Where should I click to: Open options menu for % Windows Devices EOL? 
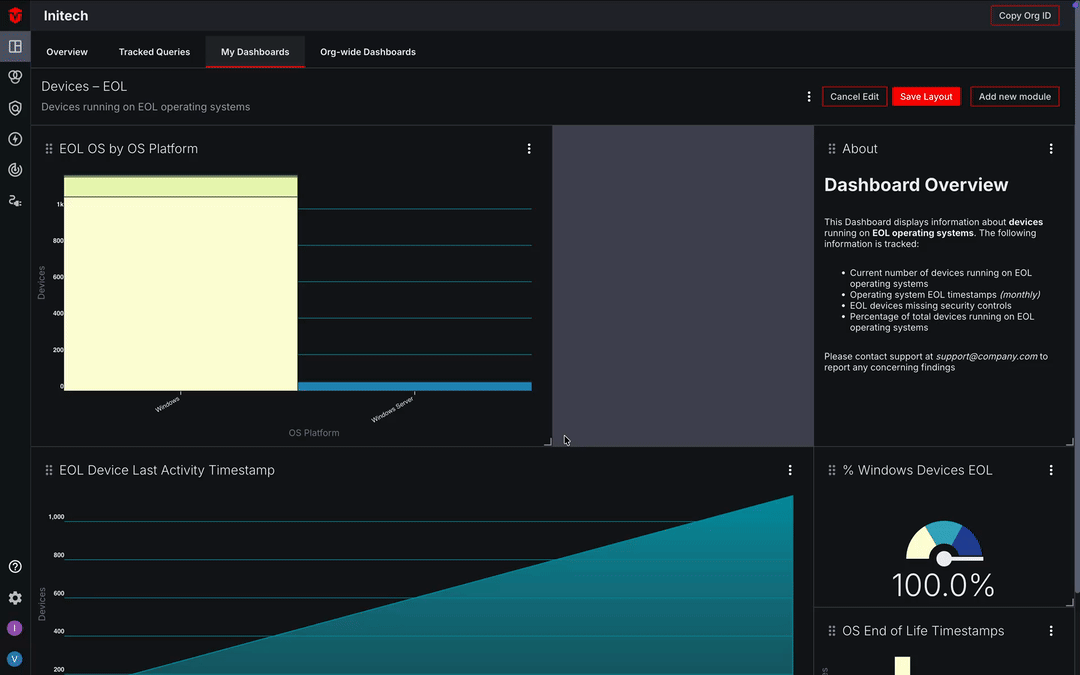coord(1051,469)
